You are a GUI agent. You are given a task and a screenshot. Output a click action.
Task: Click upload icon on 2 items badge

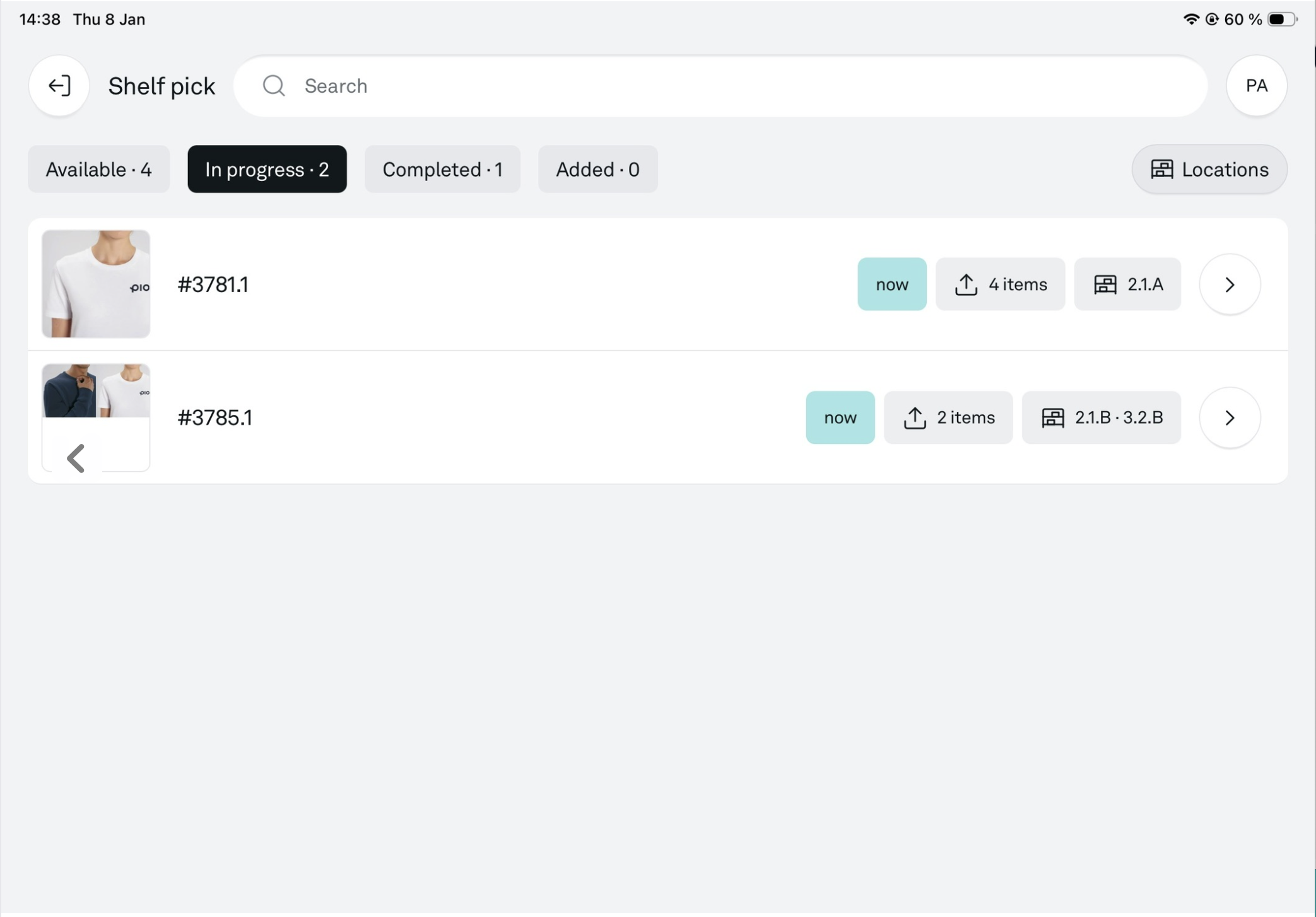(914, 418)
